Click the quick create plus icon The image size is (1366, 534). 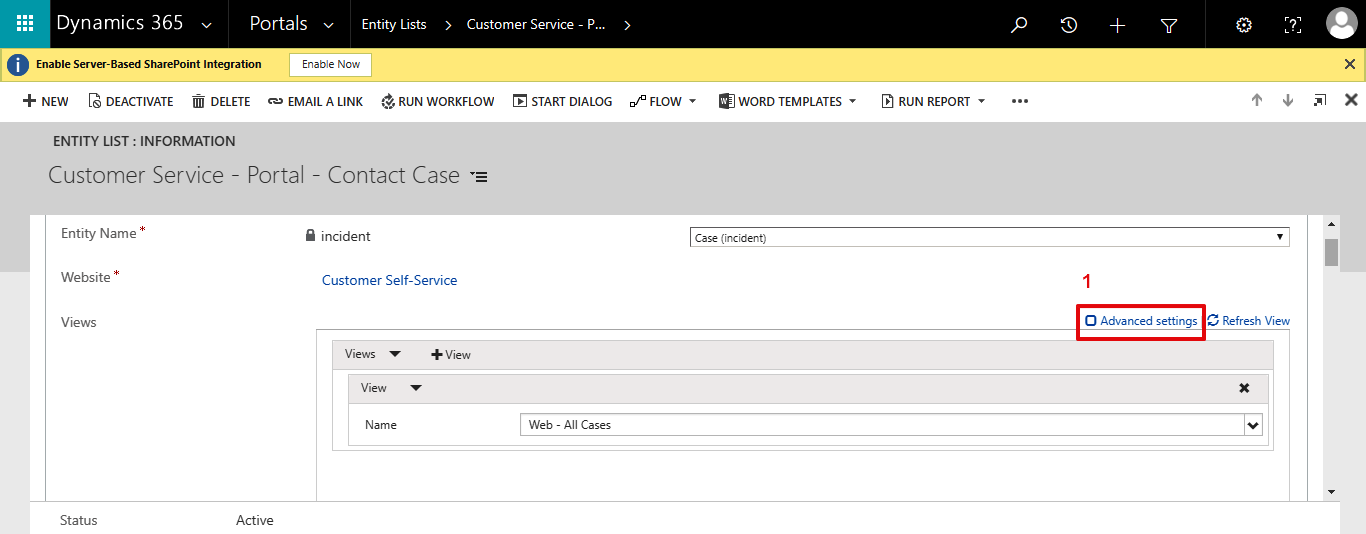click(1118, 25)
